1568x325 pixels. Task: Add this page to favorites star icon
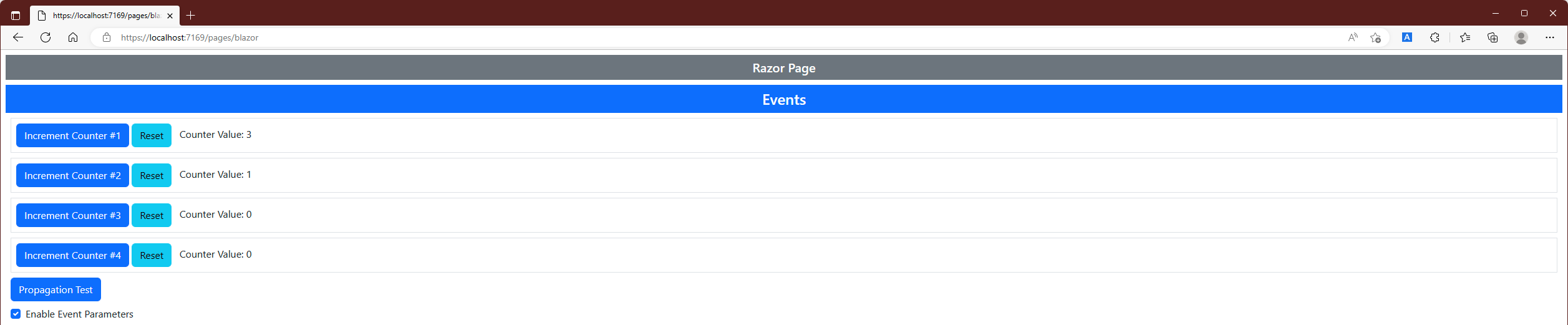coord(1375,37)
